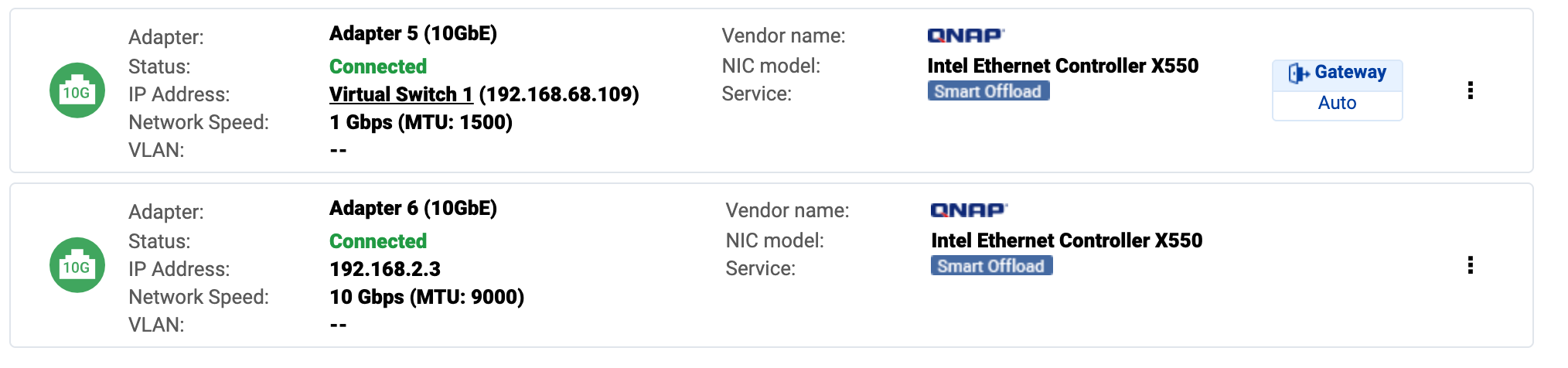The width and height of the screenshot is (1568, 368).
Task: Click the Gateway icon on Adapter 5
Action: [x=1297, y=73]
